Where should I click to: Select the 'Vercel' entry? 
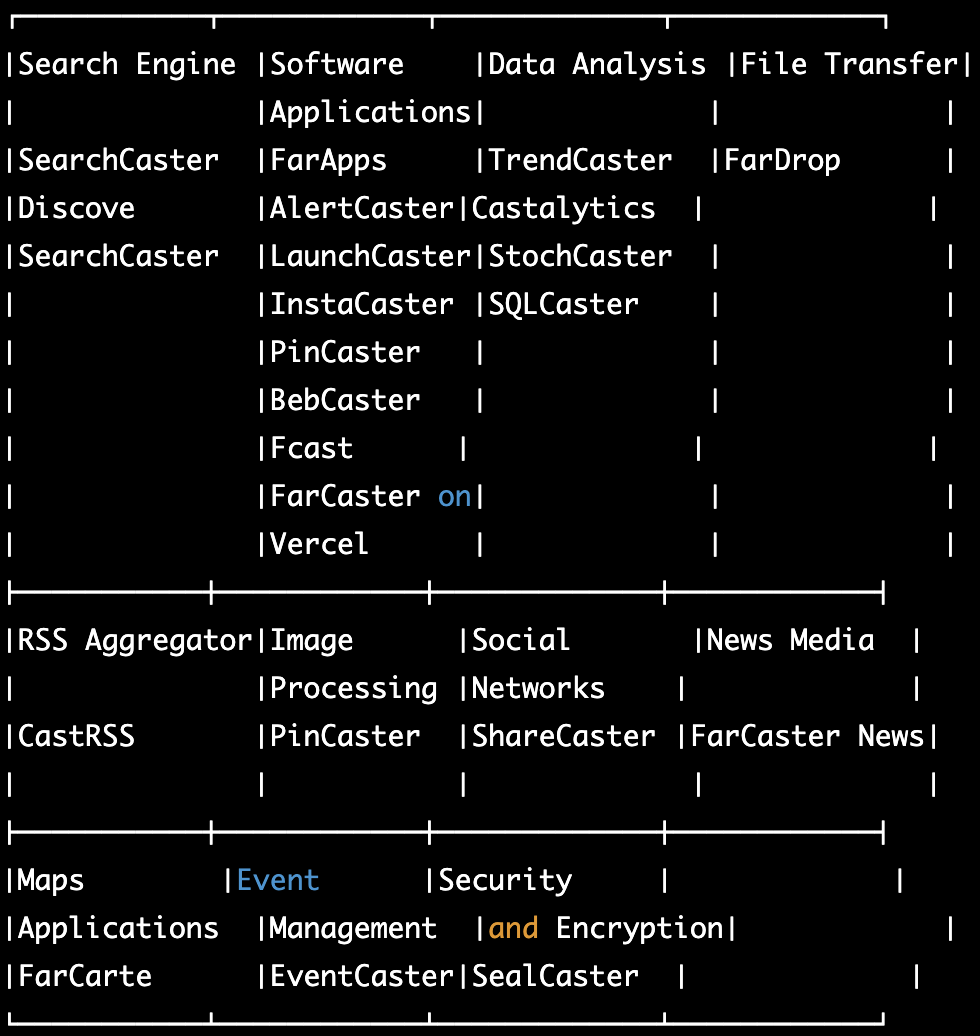[x=320, y=544]
